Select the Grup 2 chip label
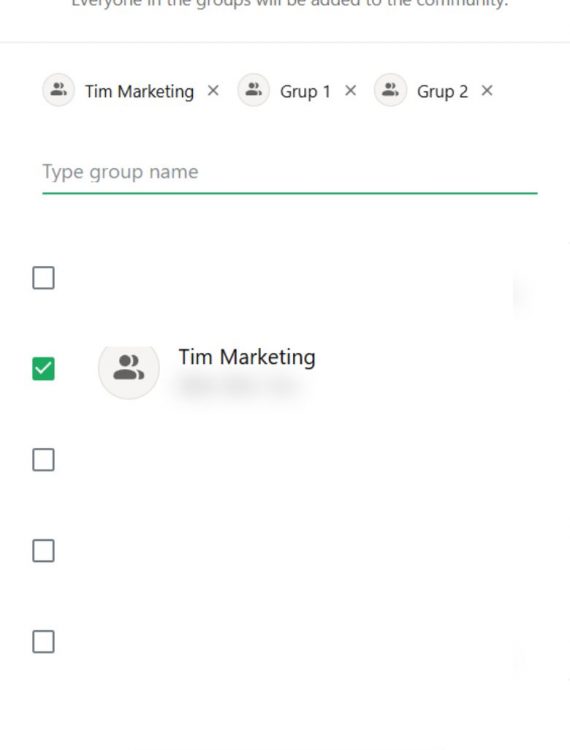The height and width of the screenshot is (750, 570). [442, 91]
